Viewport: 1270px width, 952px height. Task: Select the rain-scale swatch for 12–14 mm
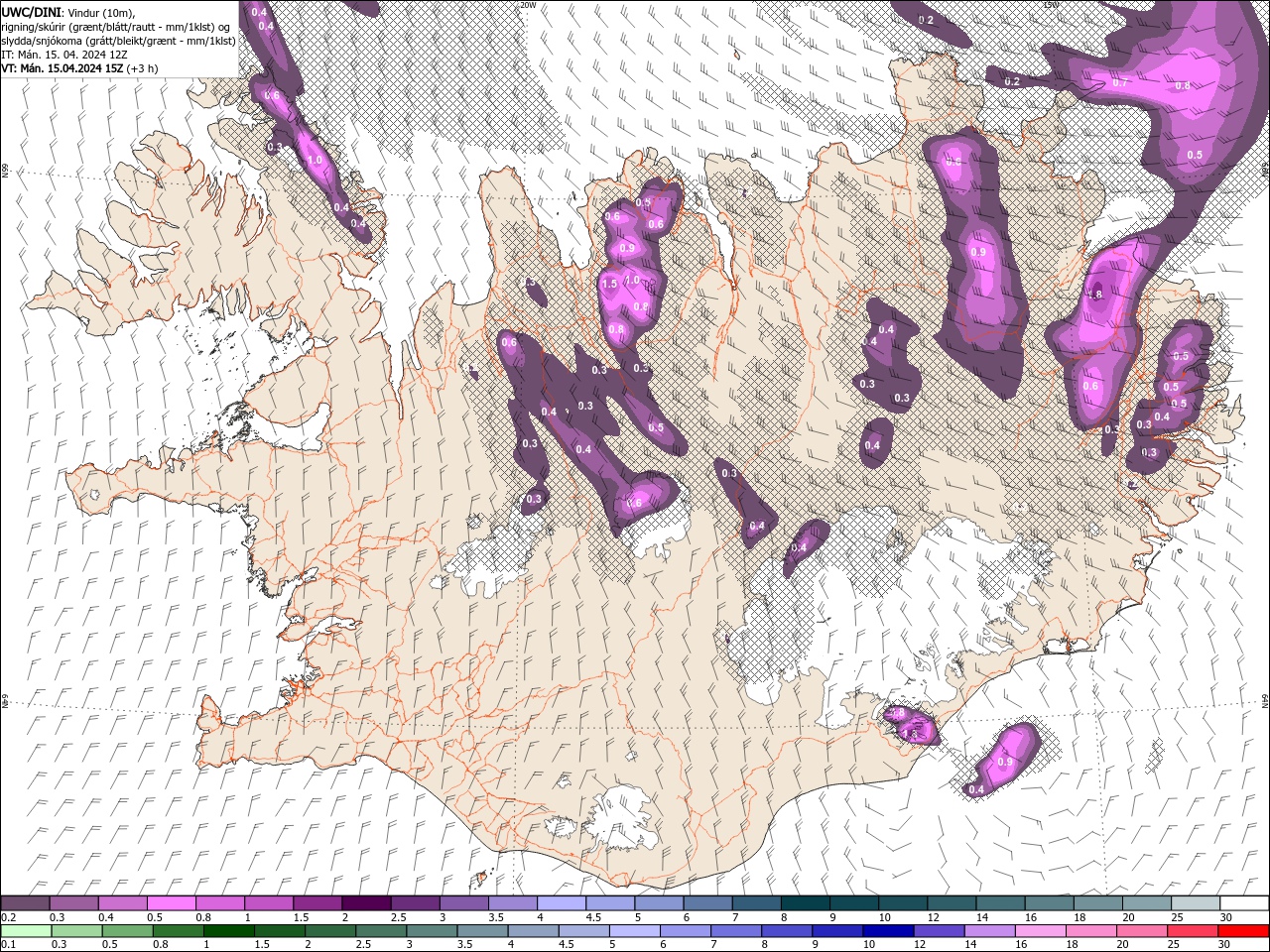tap(939, 931)
